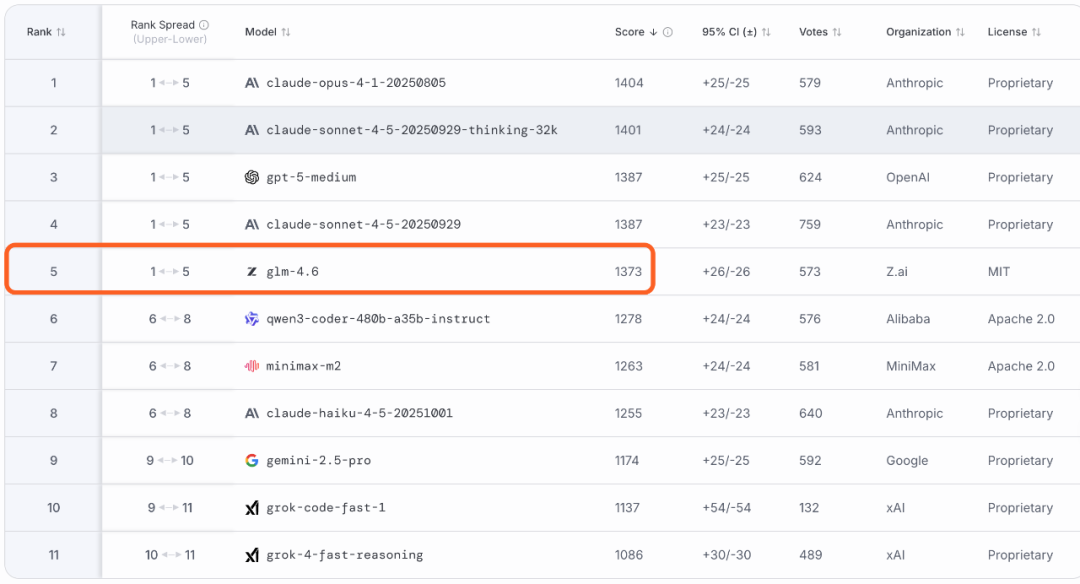Image resolution: width=1080 pixels, height=584 pixels.
Task: Open claude-opus-4-1-20250805 model link
Action: [x=356, y=83]
